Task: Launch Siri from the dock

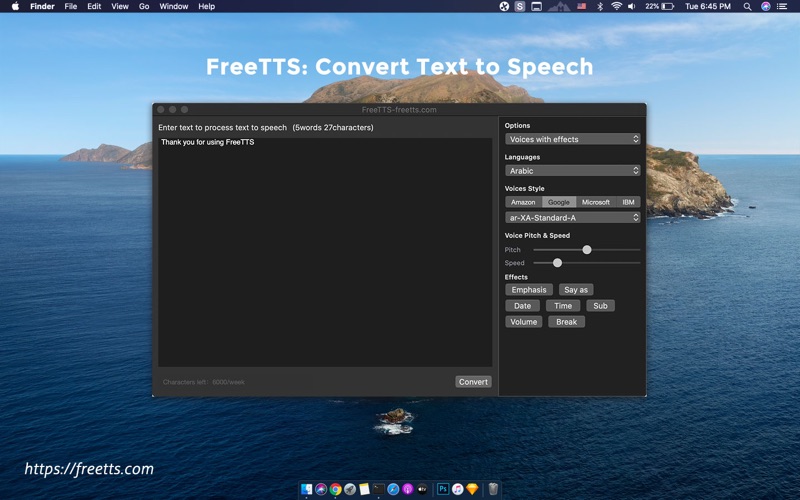Action: [x=321, y=489]
